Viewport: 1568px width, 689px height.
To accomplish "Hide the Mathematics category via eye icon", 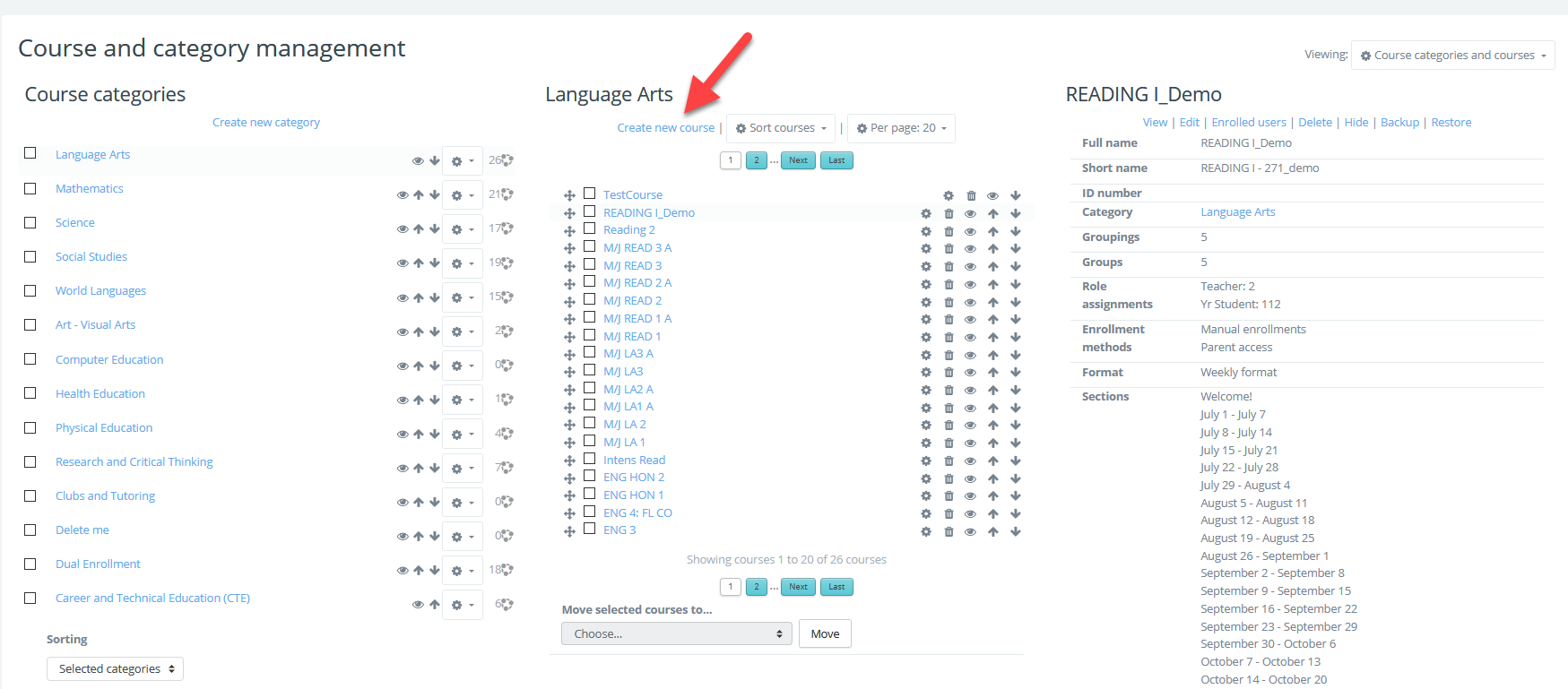I will (403, 194).
